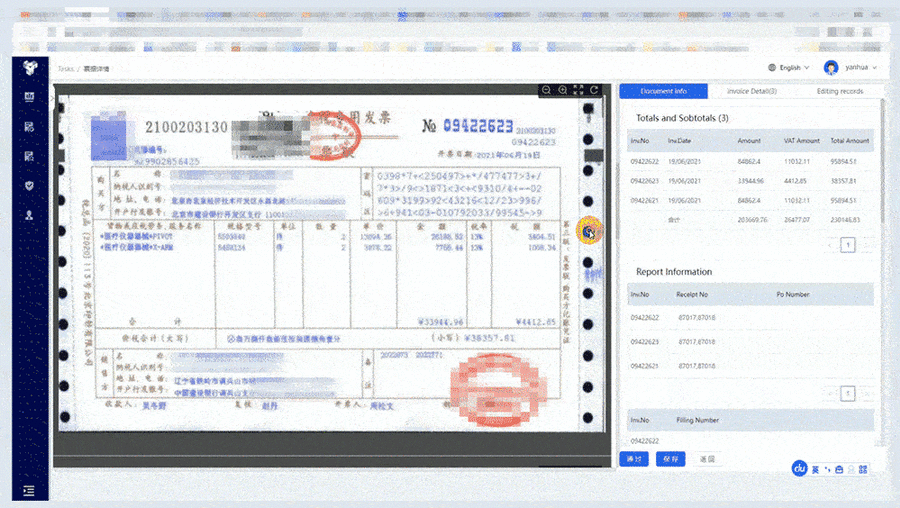Click Total Amount value 38357.81
The width and height of the screenshot is (900, 508).
(843, 181)
